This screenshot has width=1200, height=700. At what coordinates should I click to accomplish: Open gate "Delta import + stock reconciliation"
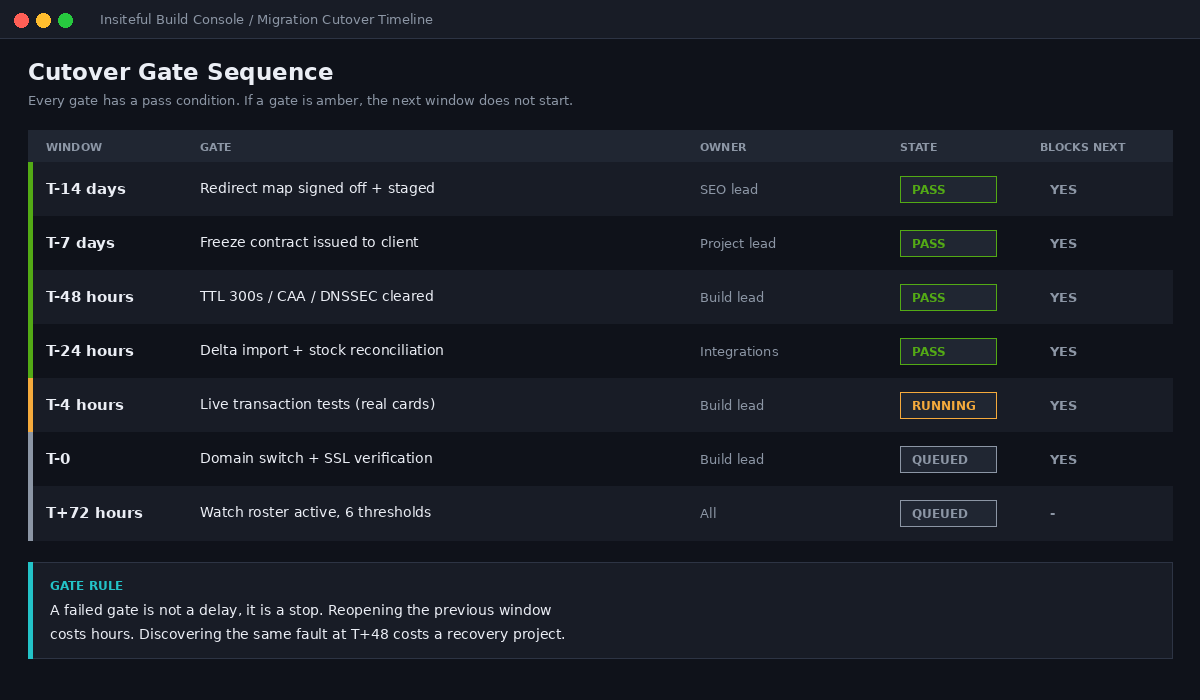coord(322,350)
